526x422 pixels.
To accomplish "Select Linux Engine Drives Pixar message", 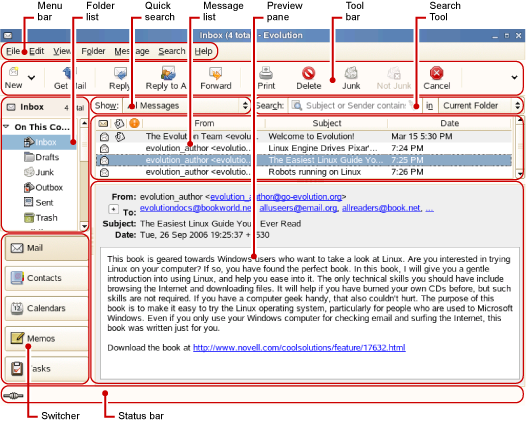I will pos(304,148).
